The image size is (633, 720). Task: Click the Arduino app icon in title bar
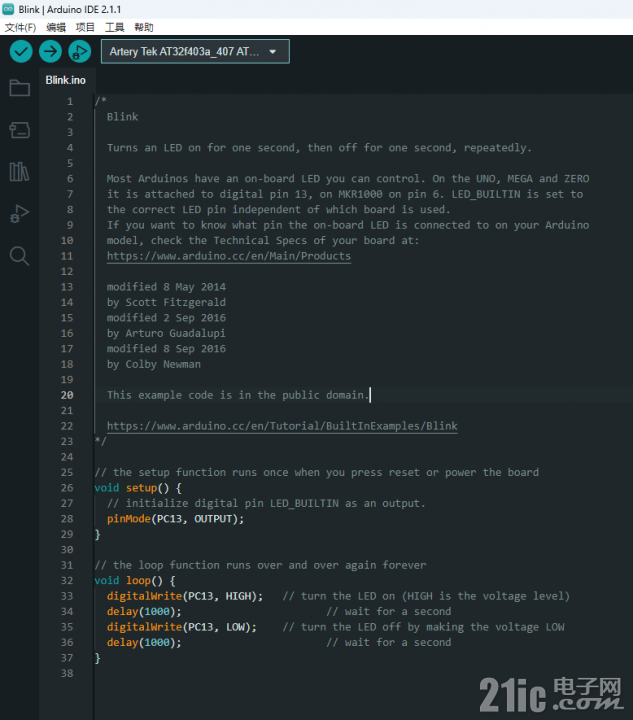click(x=8, y=9)
